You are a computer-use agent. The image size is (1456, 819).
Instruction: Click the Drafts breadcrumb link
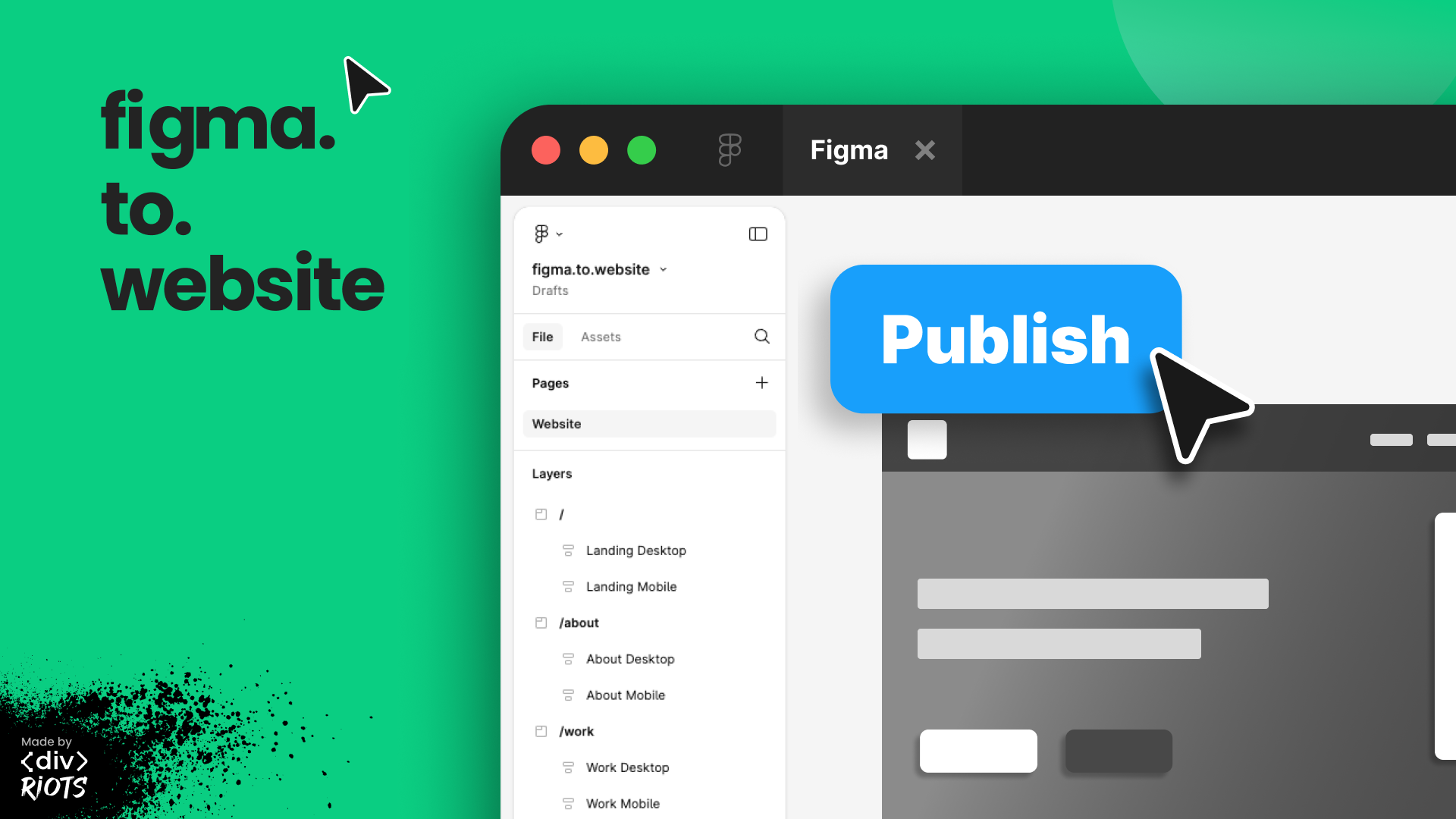pyautogui.click(x=550, y=291)
